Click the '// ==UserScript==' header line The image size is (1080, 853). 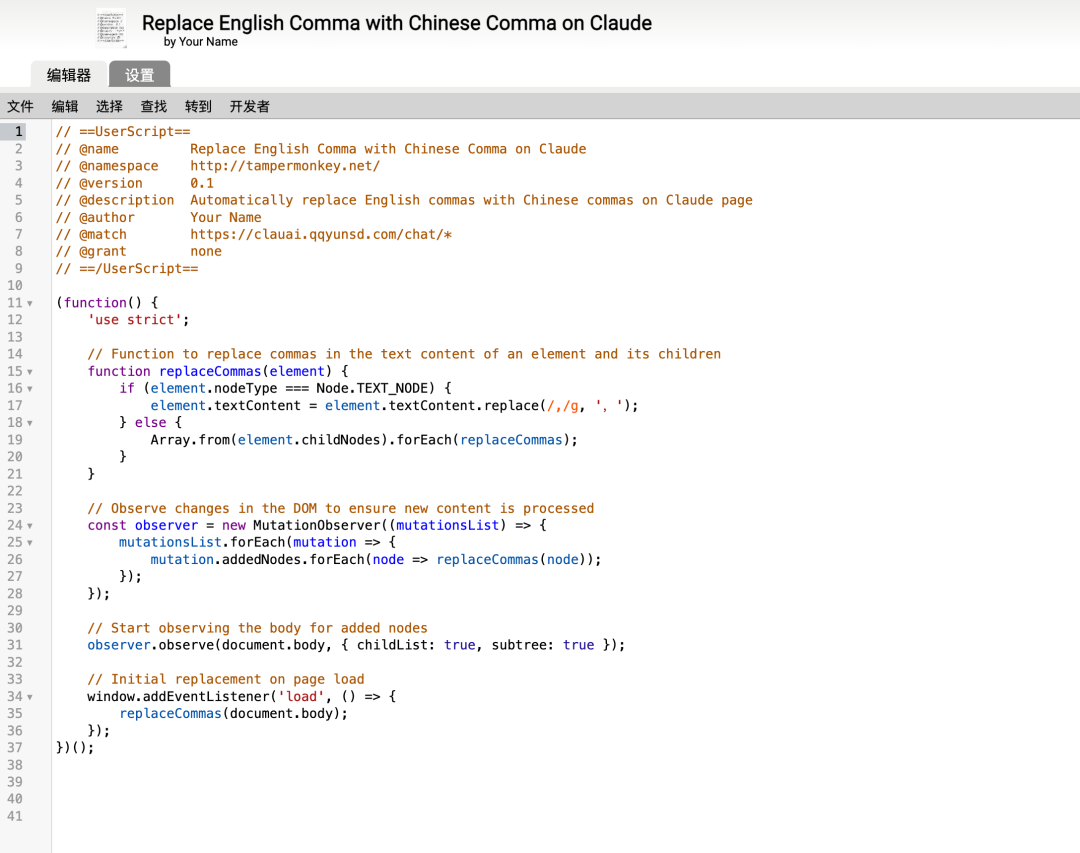[x=123, y=131]
